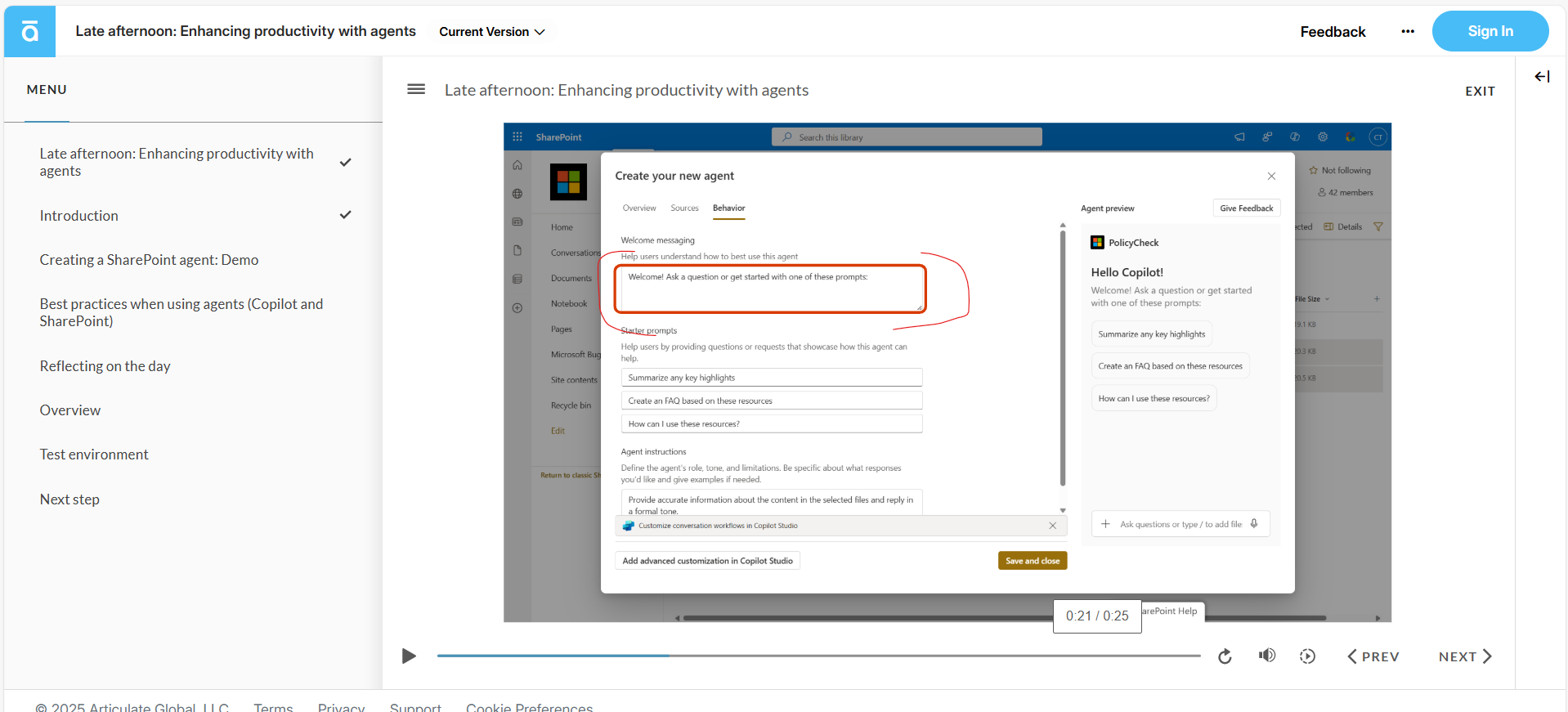This screenshot has height=712, width=1568.
Task: Click the Save and close button
Action: 1033,561
